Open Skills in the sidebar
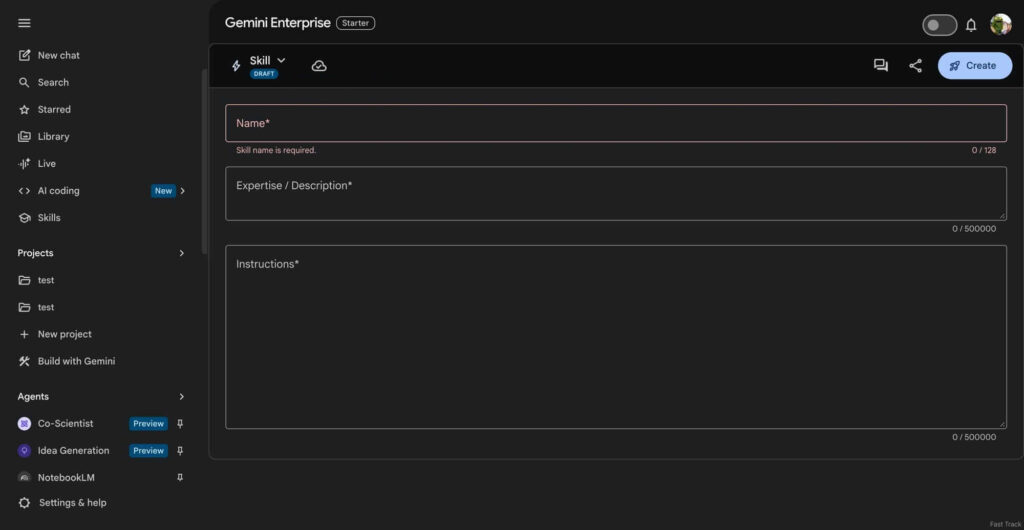Image resolution: width=1024 pixels, height=530 pixels. [x=49, y=218]
